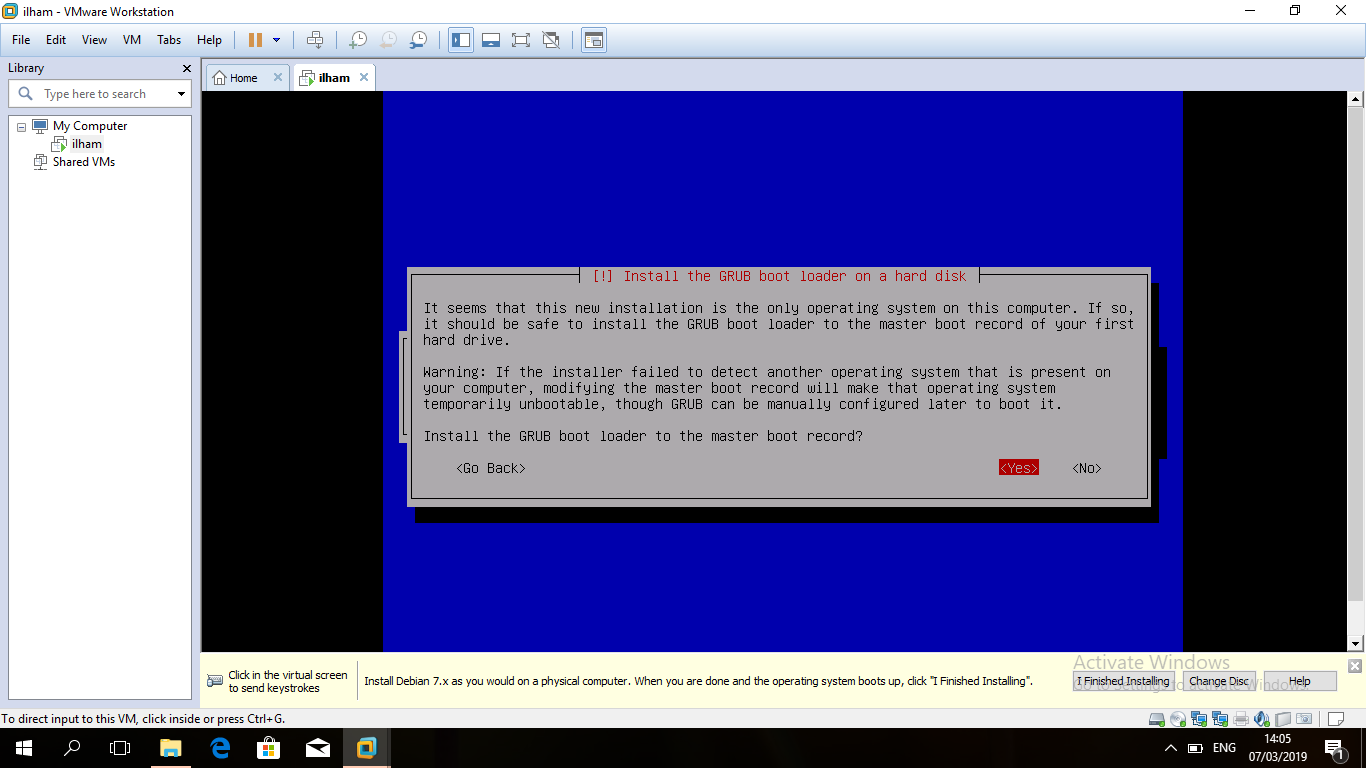
Task: Open the Windows Start menu
Action: point(24,748)
